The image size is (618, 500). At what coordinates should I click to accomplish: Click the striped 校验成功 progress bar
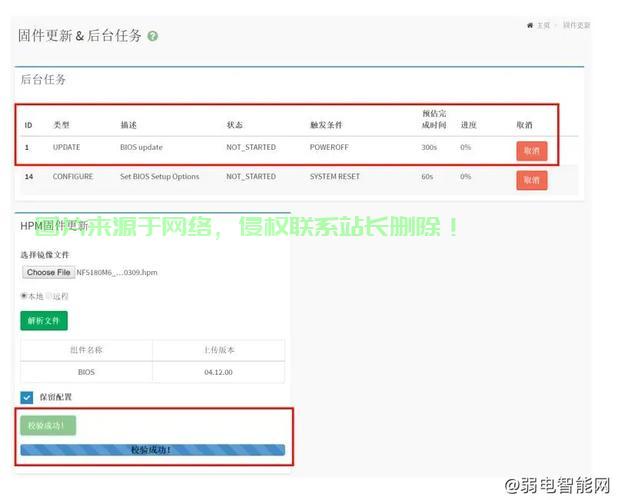tap(152, 450)
